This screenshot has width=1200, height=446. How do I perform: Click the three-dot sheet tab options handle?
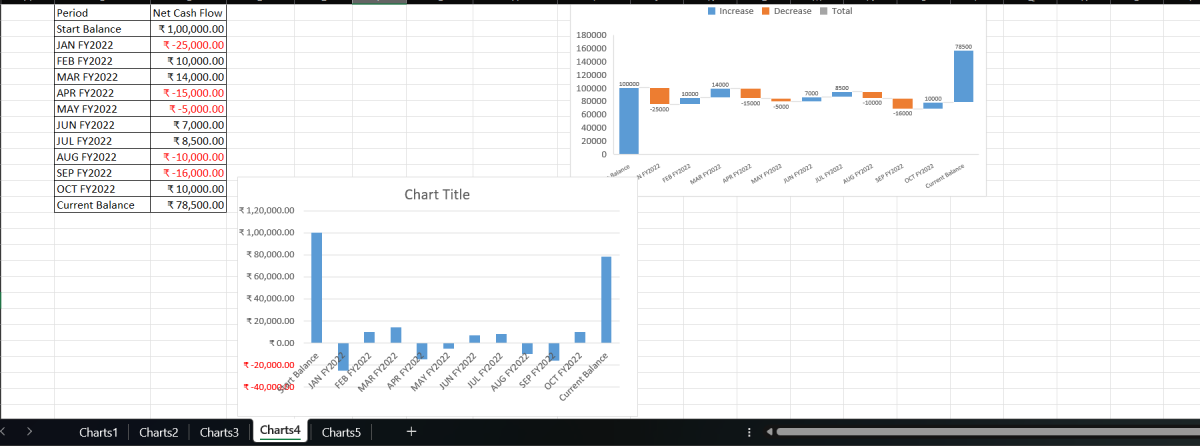click(750, 432)
